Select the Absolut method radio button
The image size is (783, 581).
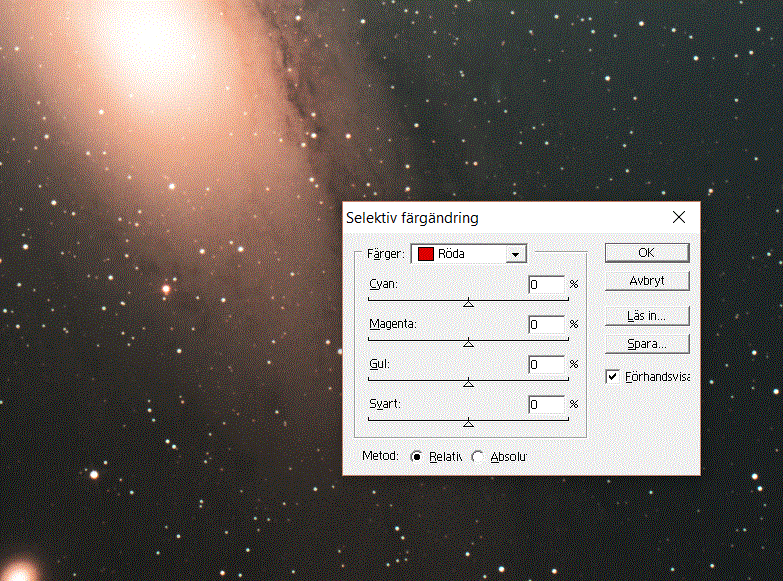pos(478,457)
